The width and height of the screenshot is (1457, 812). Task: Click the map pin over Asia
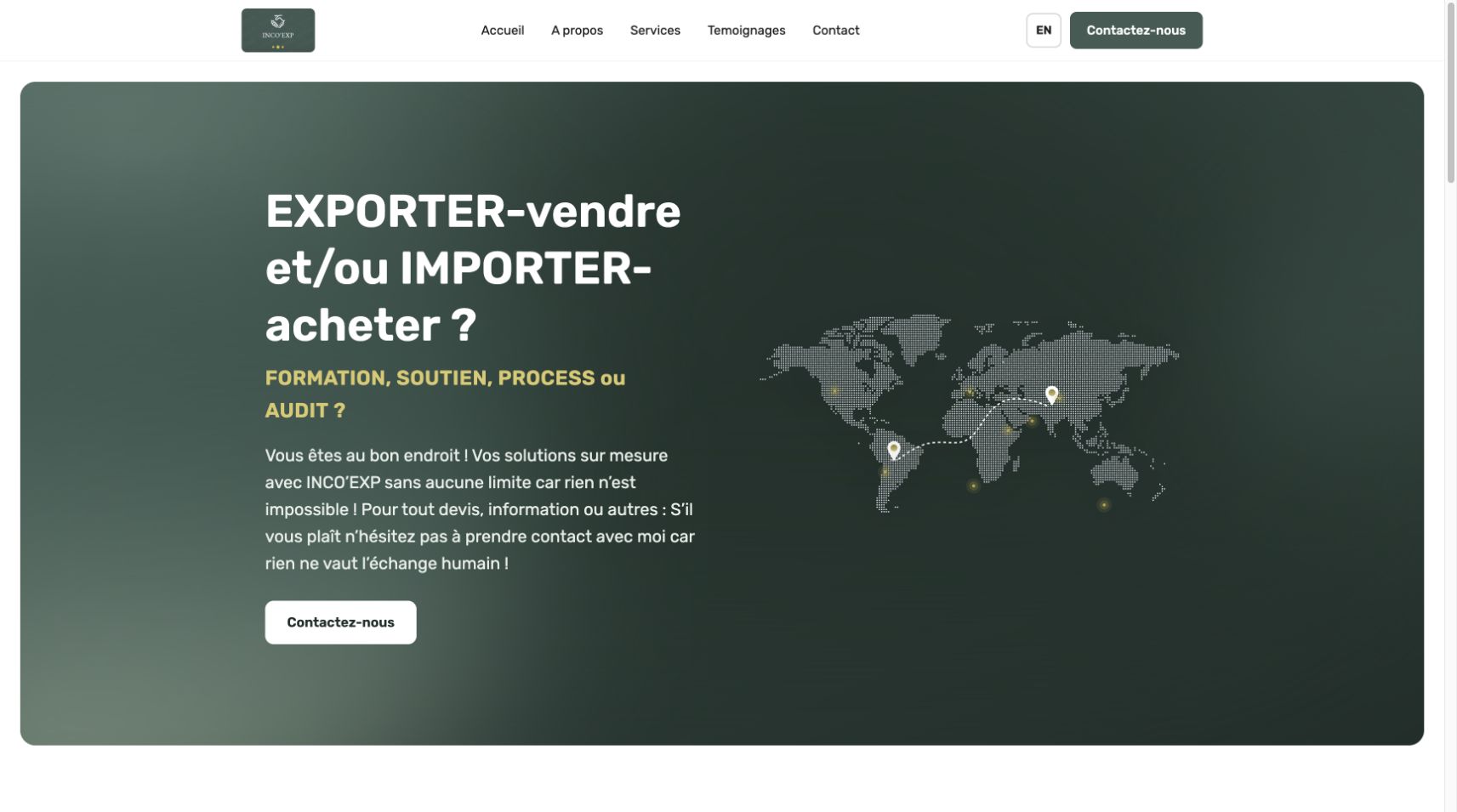(1051, 395)
